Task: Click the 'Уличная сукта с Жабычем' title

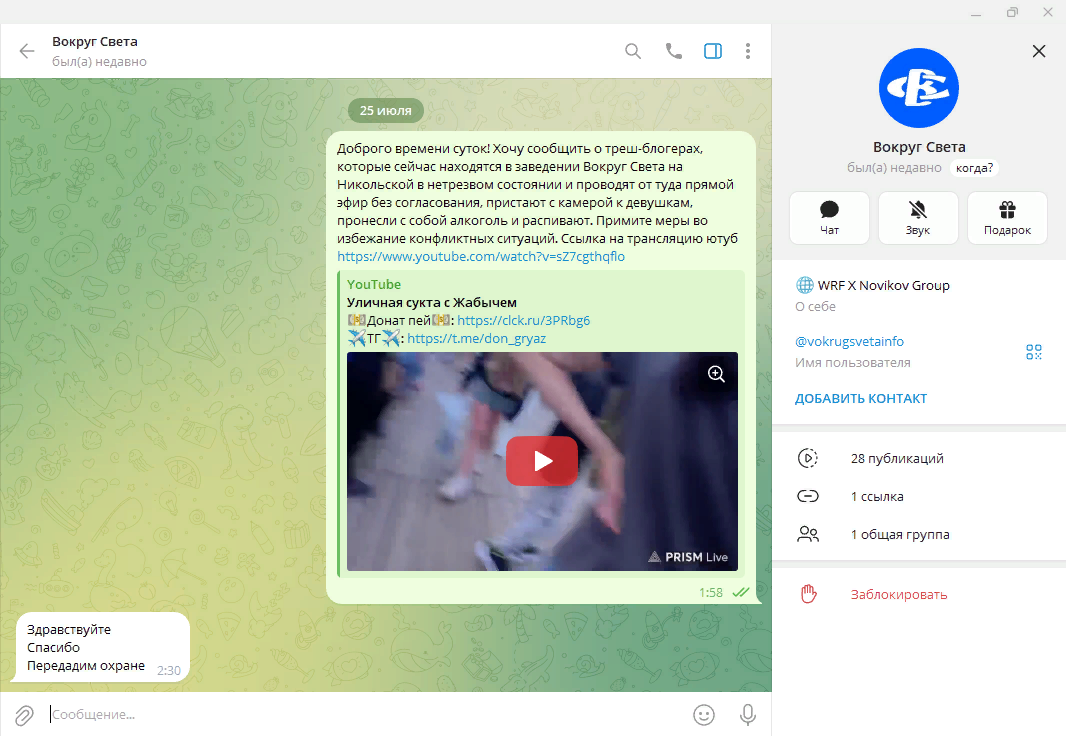Action: pos(432,302)
